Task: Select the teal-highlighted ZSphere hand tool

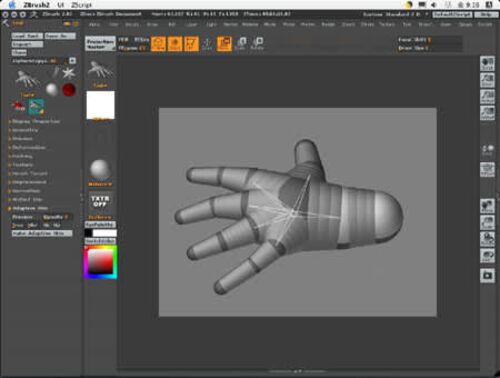Action: (36, 107)
